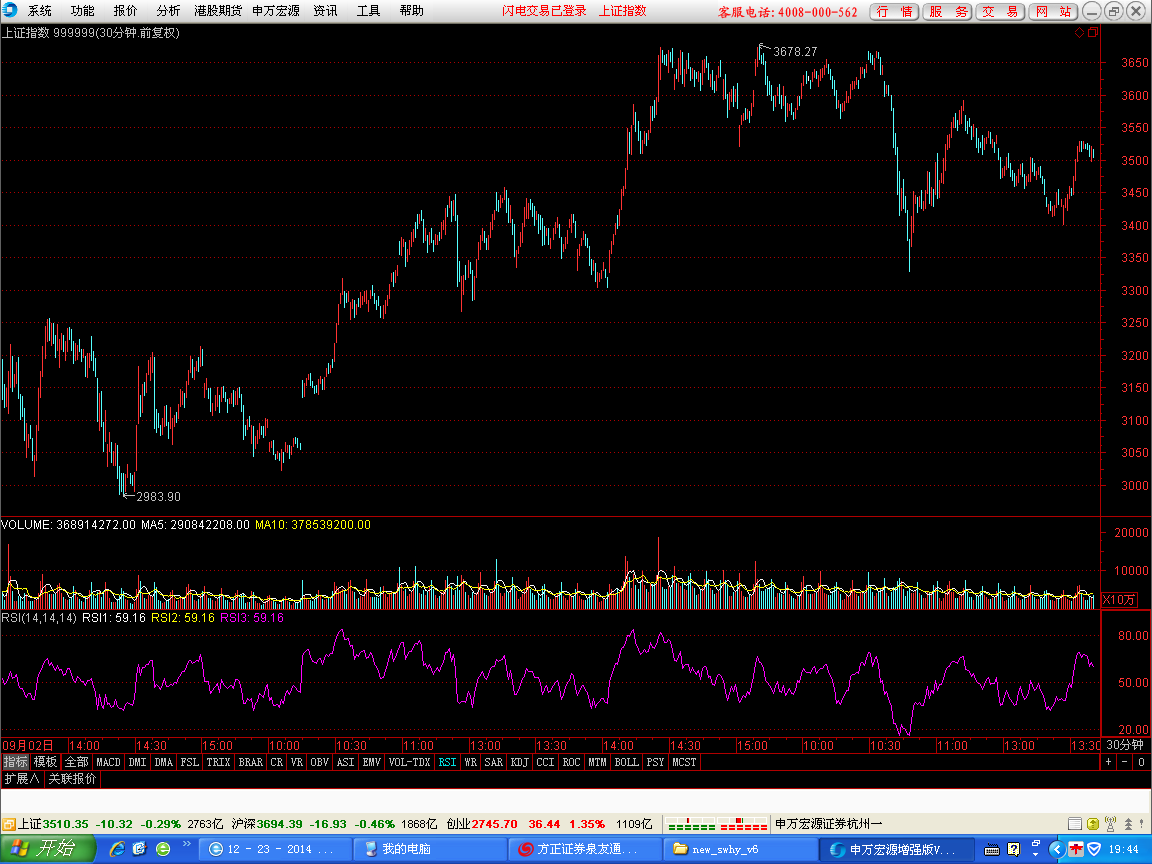Select the active RSI indicator tab
1152x864 pixels.
(447, 763)
